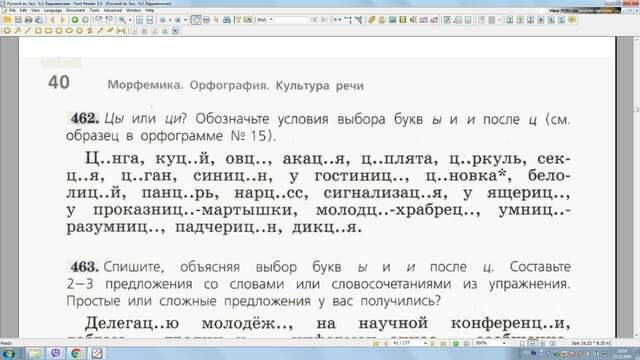Click exercise number 463 in the document

pos(84,267)
